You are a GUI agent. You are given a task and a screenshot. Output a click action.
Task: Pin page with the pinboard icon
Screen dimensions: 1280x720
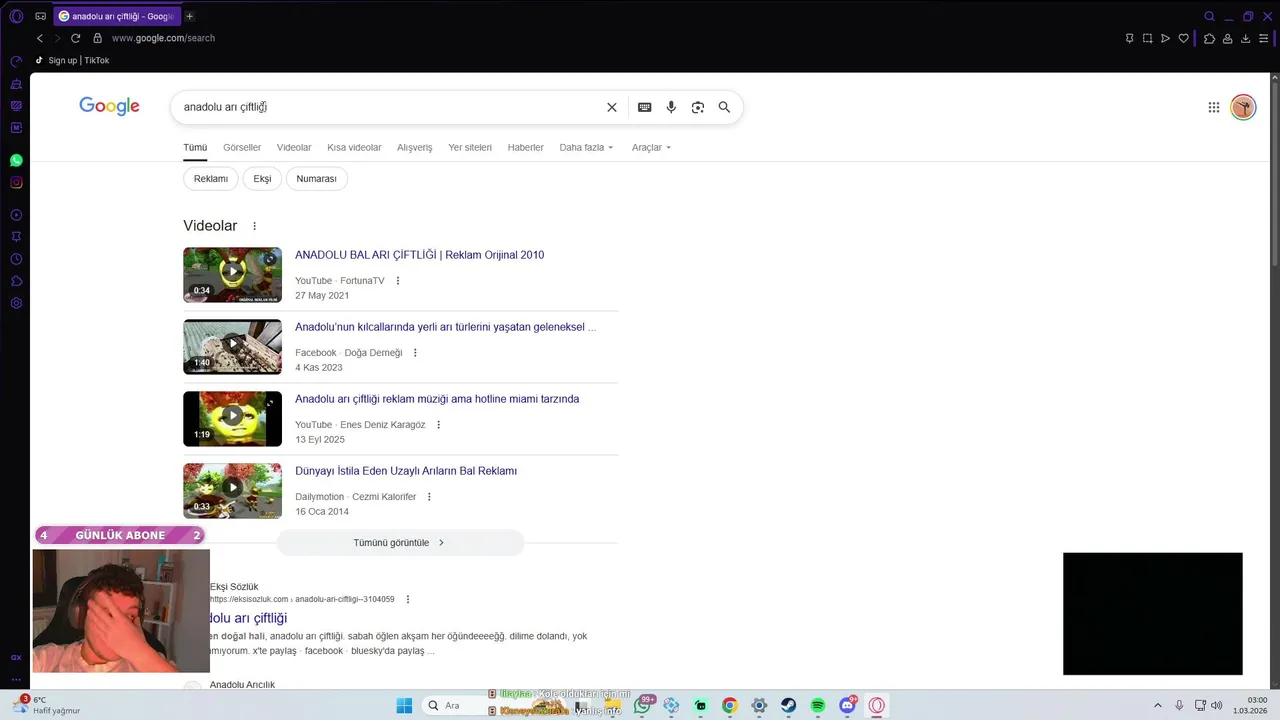[1129, 38]
